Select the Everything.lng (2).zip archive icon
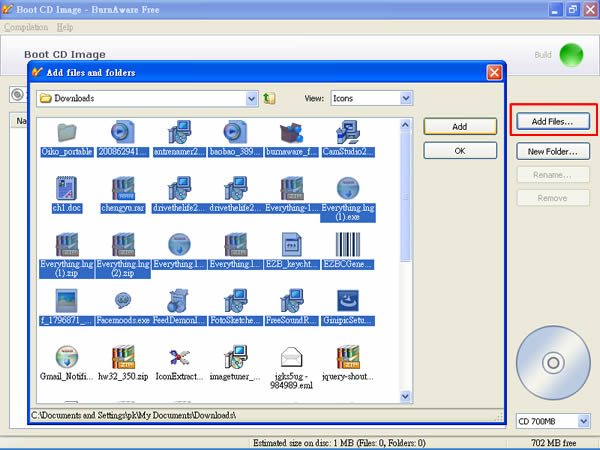600x450 pixels. [x=123, y=245]
